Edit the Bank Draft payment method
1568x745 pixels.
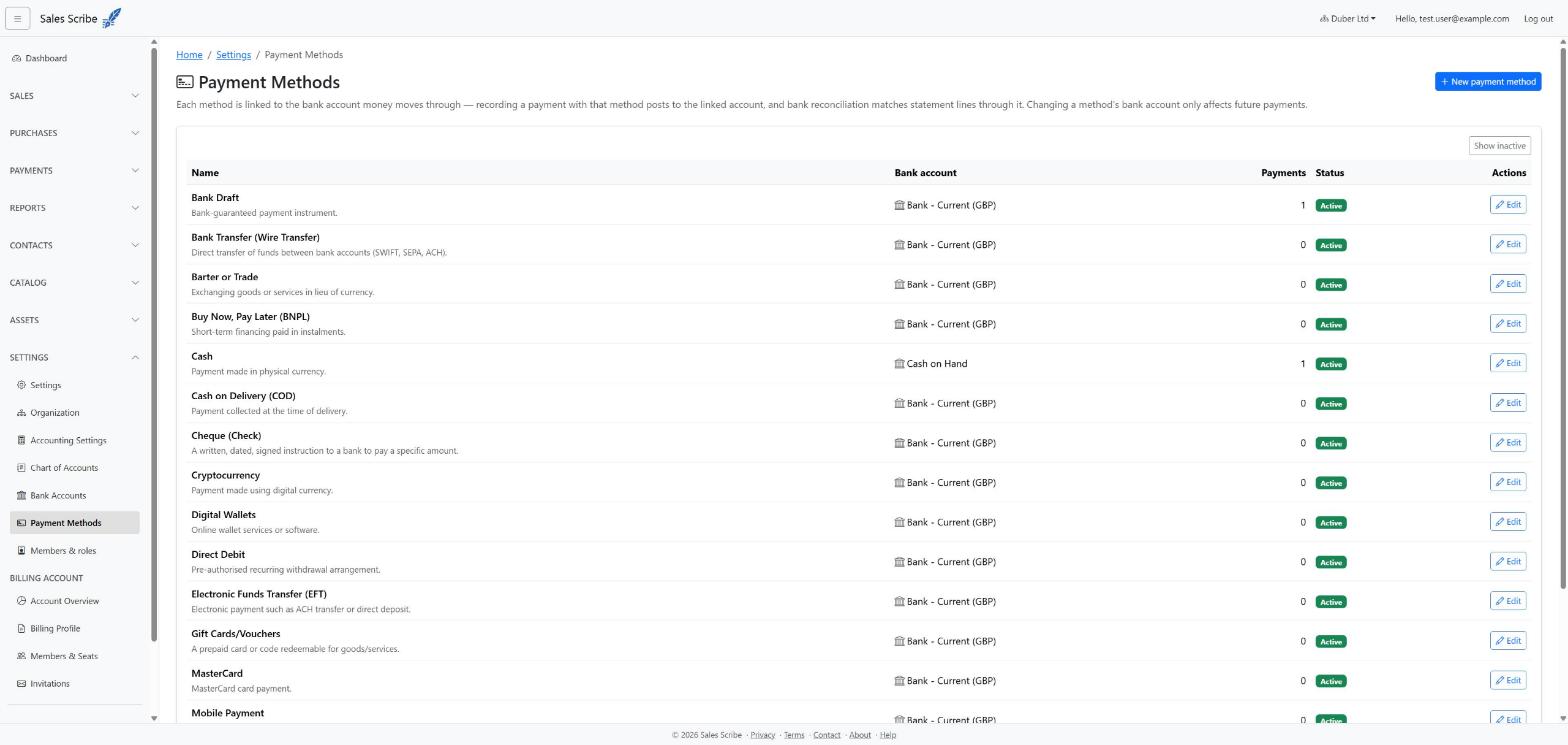[1507, 205]
